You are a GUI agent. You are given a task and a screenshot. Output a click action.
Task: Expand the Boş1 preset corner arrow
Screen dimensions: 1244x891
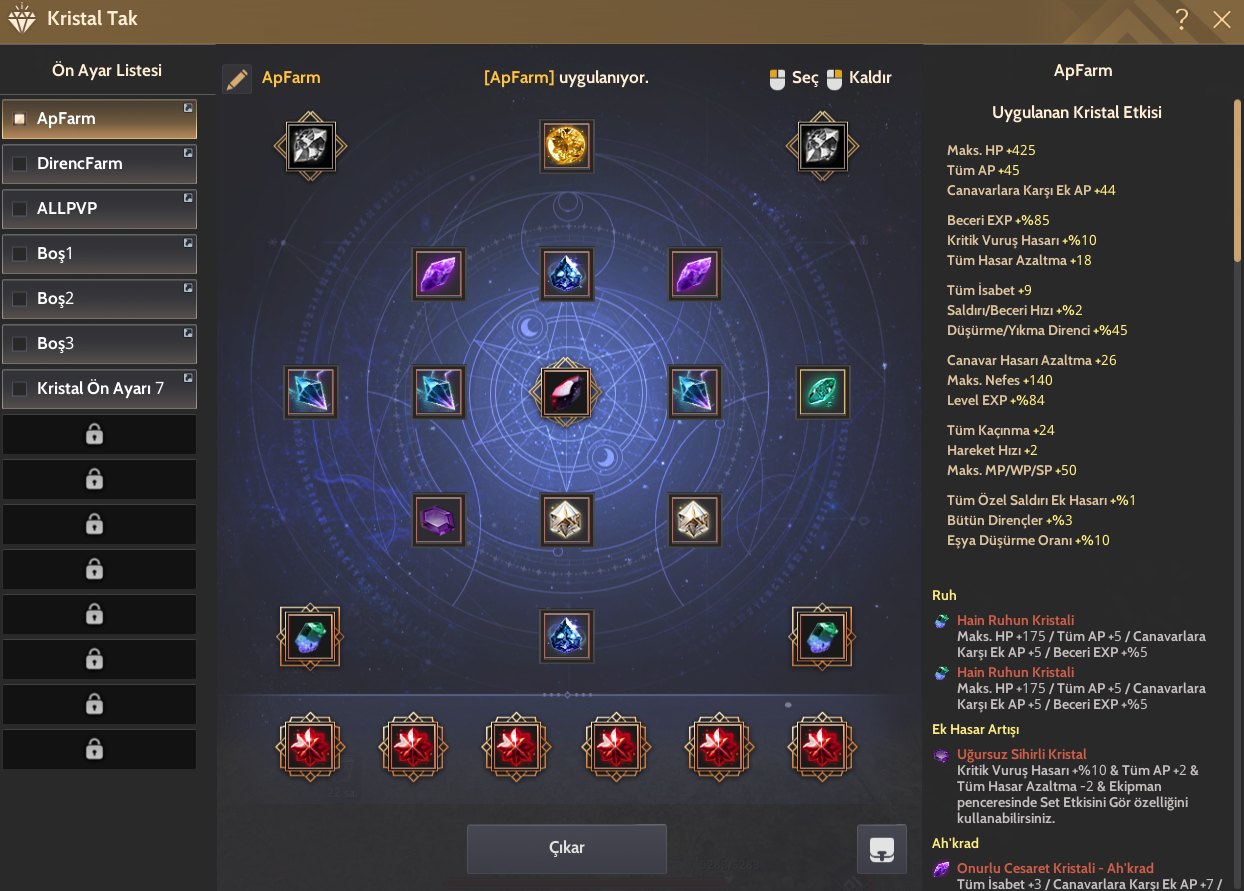coord(188,242)
